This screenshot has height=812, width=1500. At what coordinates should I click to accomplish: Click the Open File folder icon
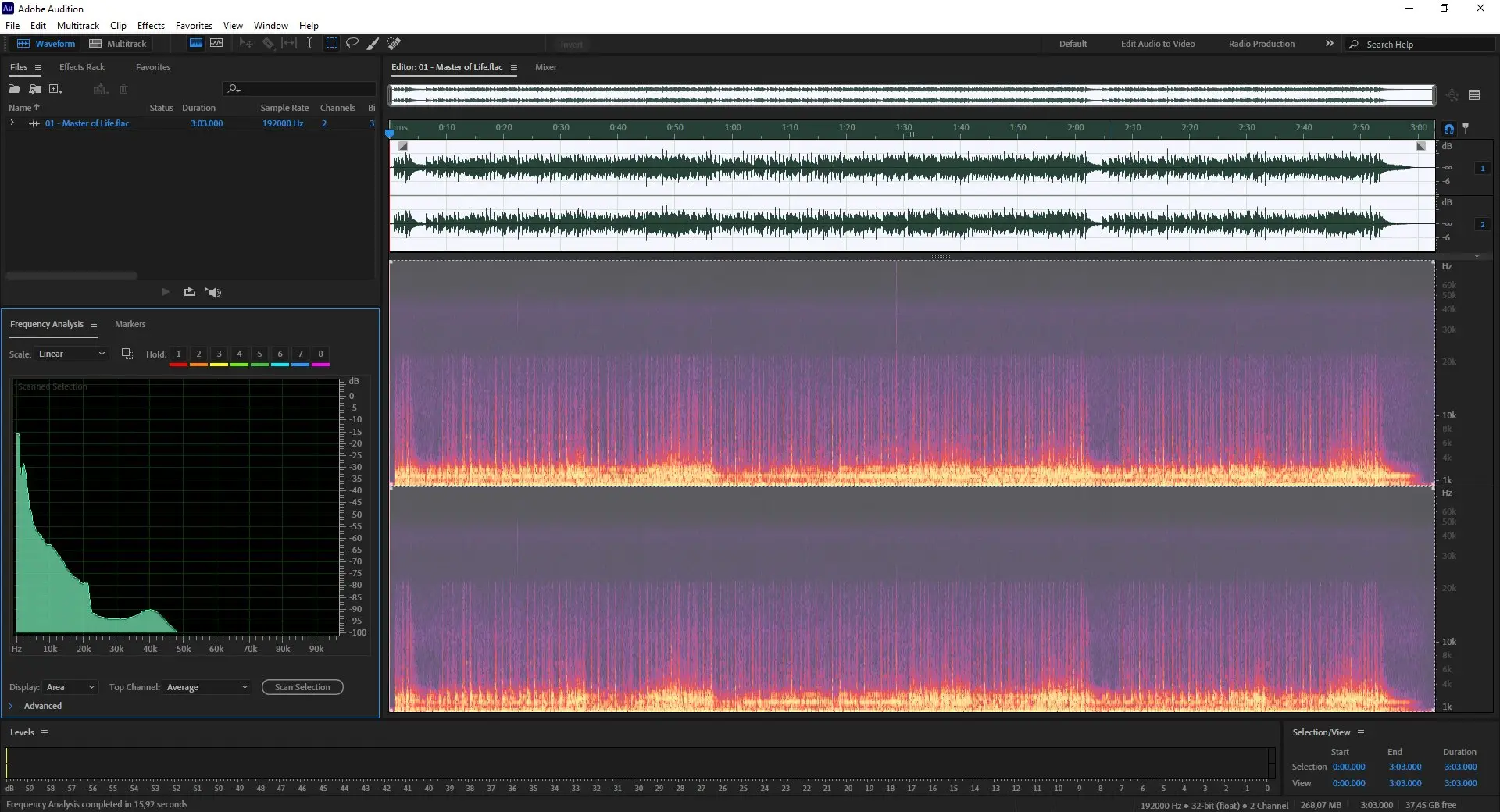(x=14, y=89)
